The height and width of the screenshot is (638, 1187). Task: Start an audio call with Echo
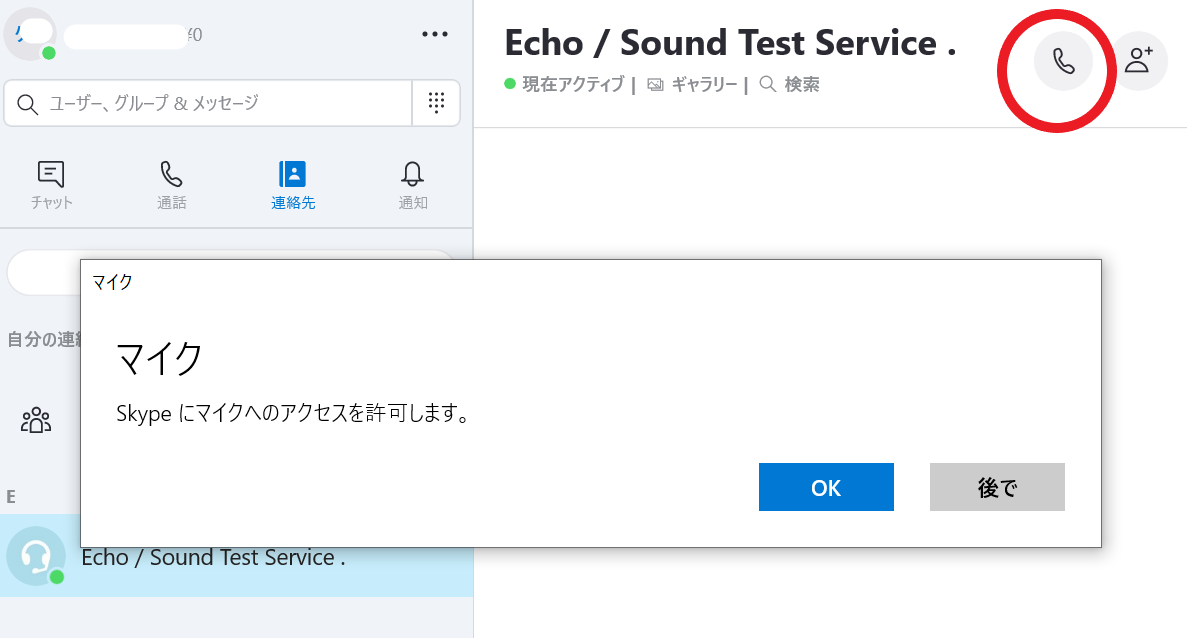(1063, 61)
